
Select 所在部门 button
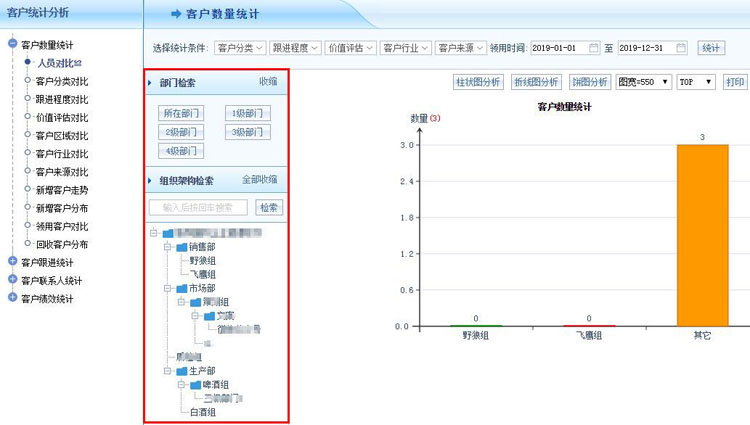coord(181,113)
